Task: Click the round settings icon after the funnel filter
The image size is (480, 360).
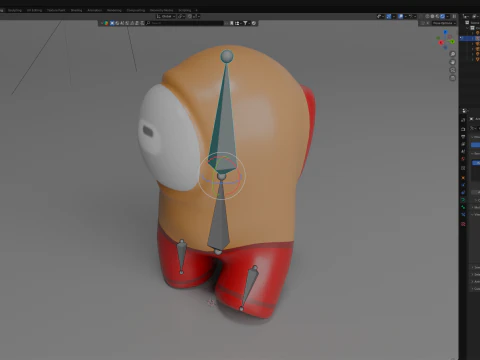Action: tap(254, 23)
